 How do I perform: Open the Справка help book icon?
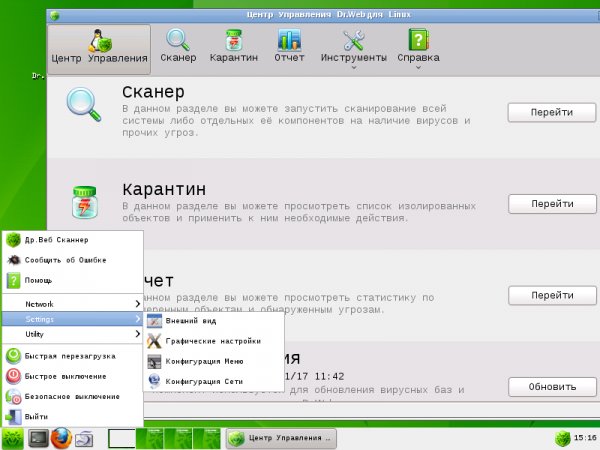click(418, 45)
